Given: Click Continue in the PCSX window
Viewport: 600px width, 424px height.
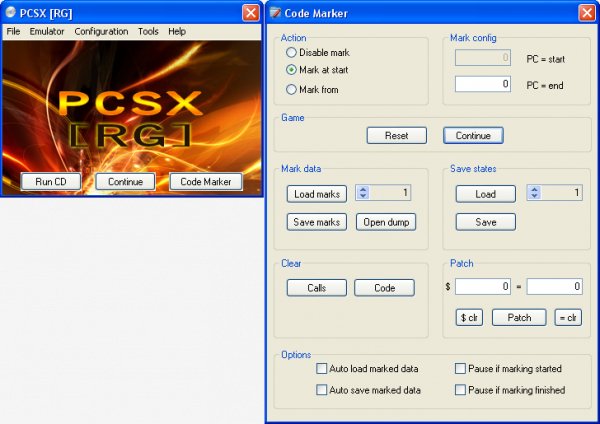Looking at the screenshot, I should [125, 181].
